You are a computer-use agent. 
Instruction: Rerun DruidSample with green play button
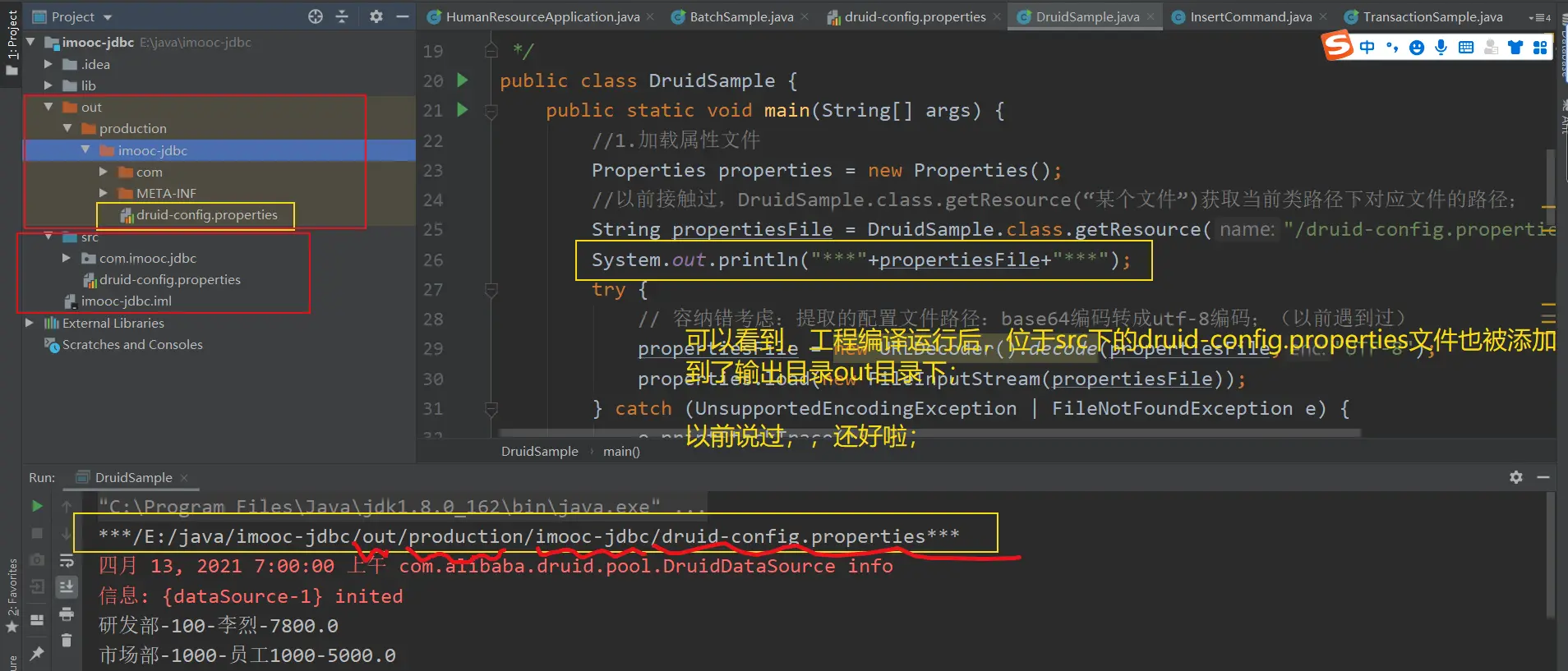point(37,506)
